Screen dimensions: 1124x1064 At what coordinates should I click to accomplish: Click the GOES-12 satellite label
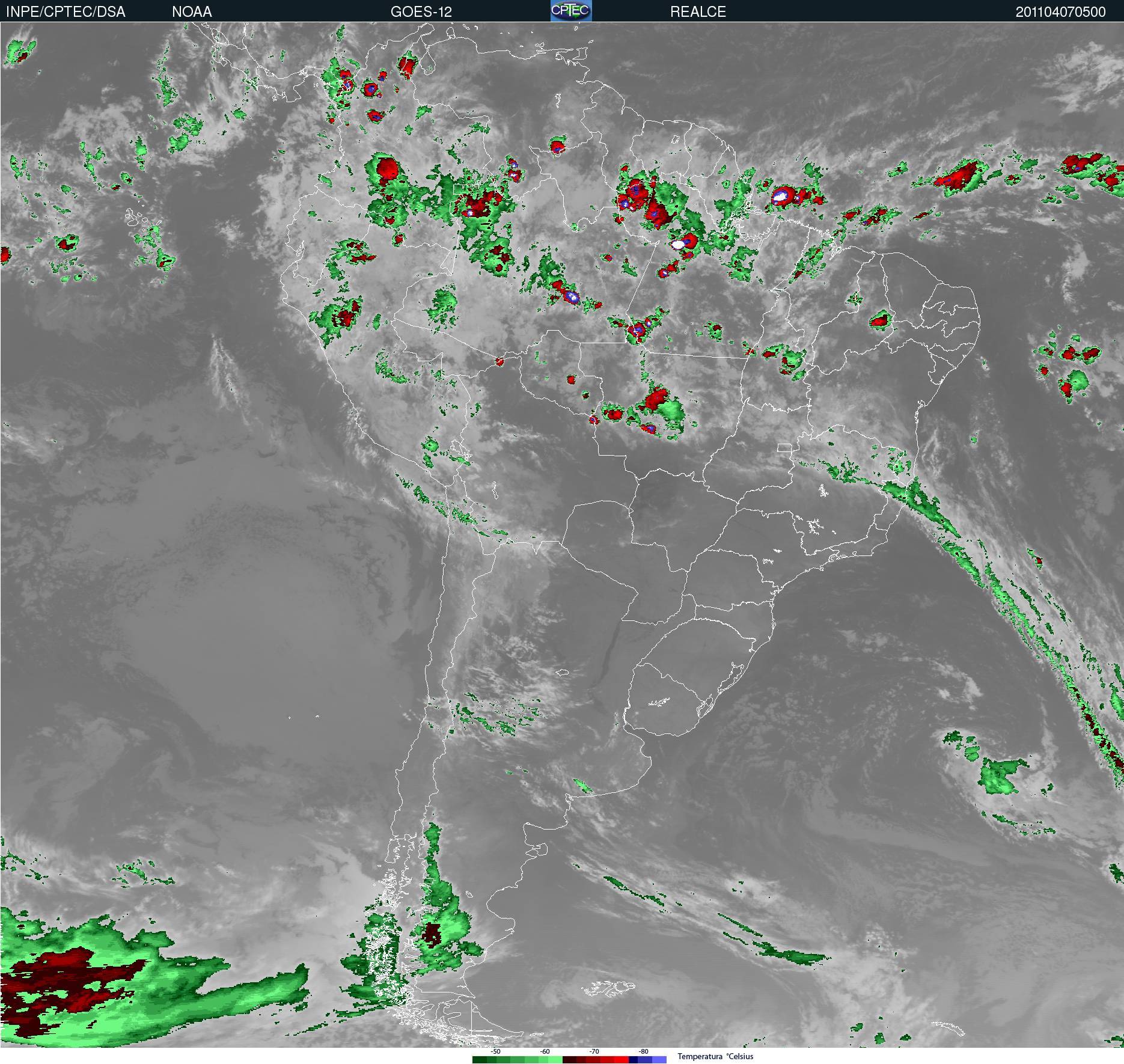[x=421, y=11]
